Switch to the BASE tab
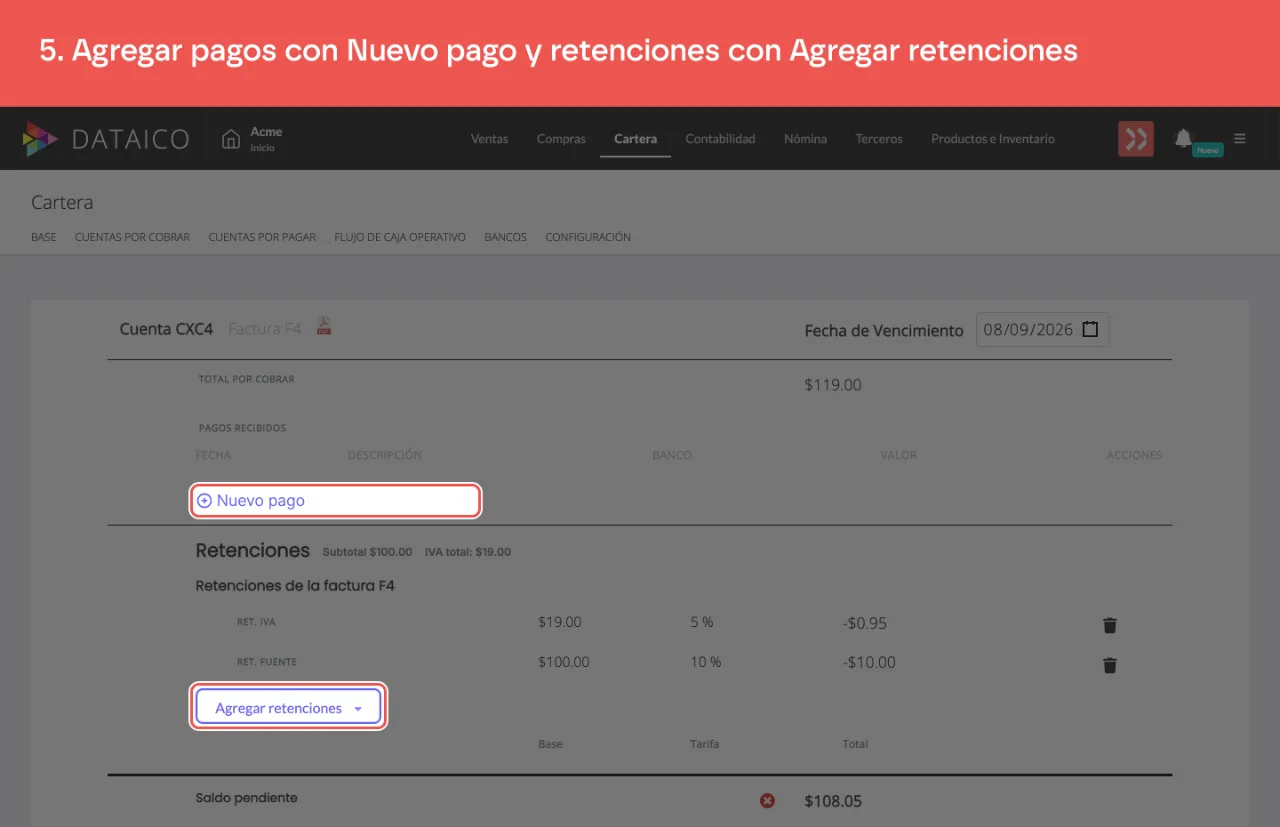Screen dimensions: 1280x827 click(44, 237)
